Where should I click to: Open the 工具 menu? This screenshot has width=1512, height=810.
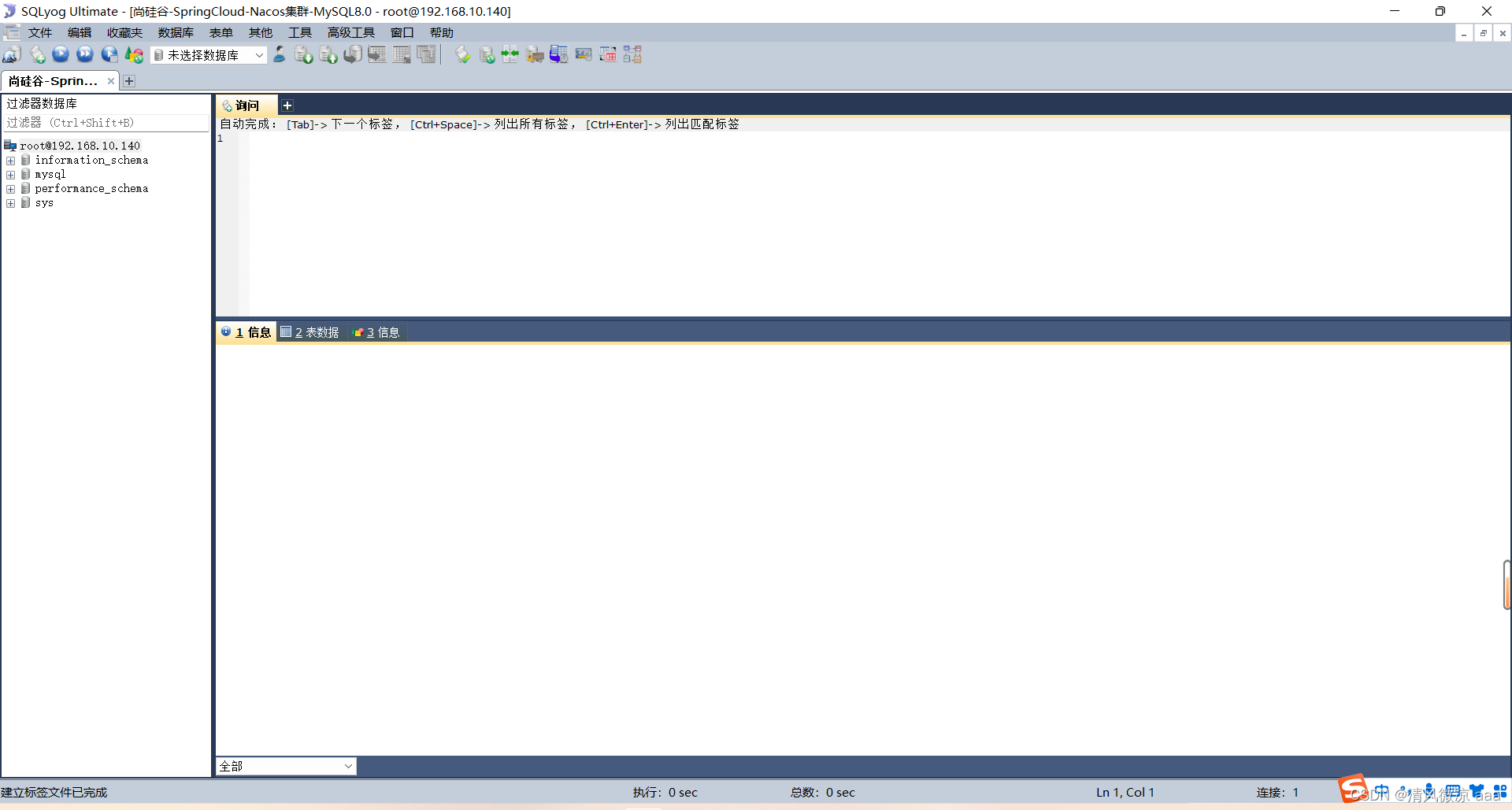coord(300,32)
